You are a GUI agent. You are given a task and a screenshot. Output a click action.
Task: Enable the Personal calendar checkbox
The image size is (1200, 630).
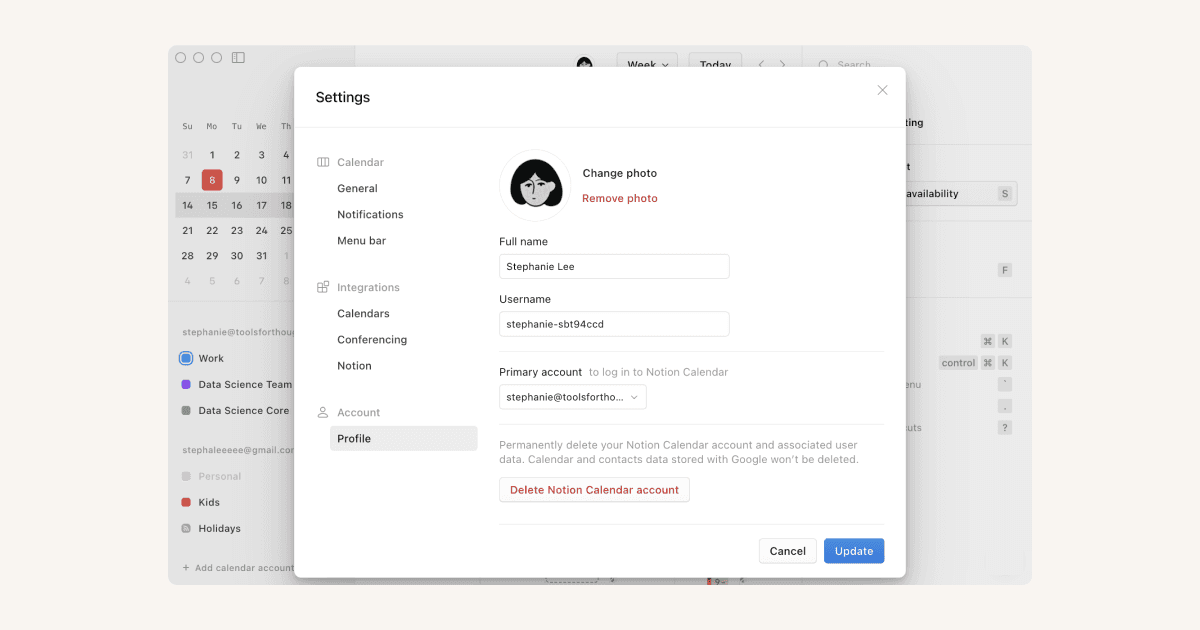click(x=186, y=476)
